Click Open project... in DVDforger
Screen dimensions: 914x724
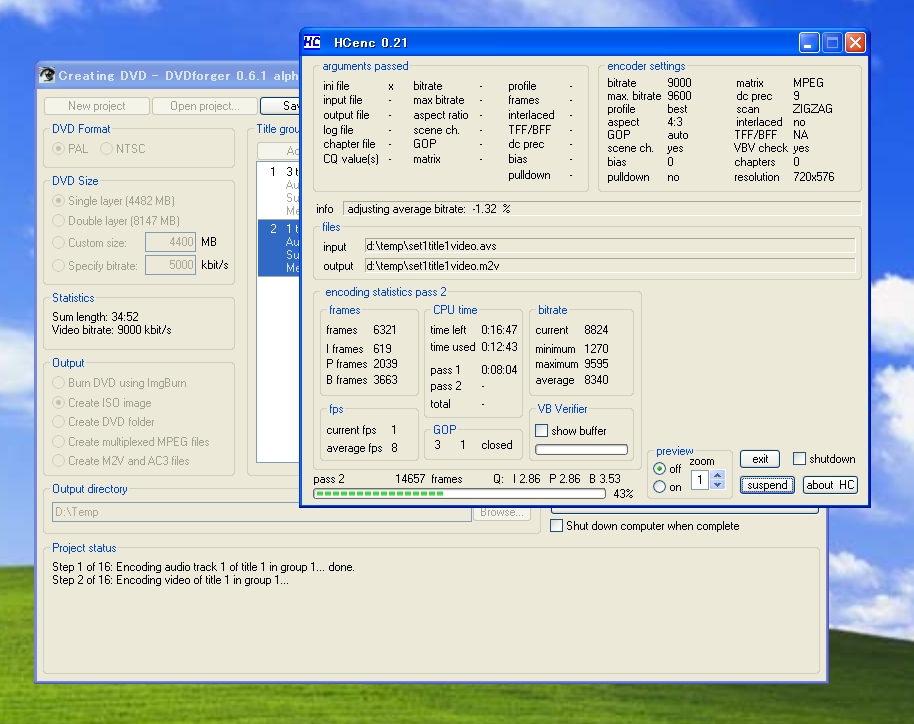click(x=205, y=106)
